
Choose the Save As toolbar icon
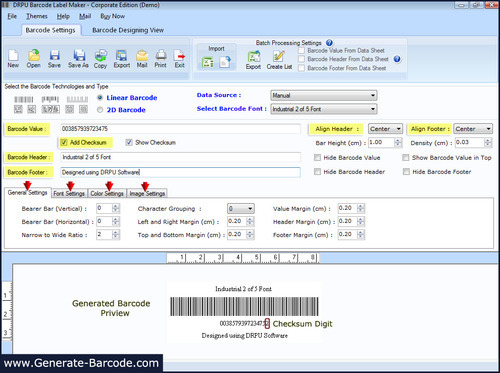(78, 58)
